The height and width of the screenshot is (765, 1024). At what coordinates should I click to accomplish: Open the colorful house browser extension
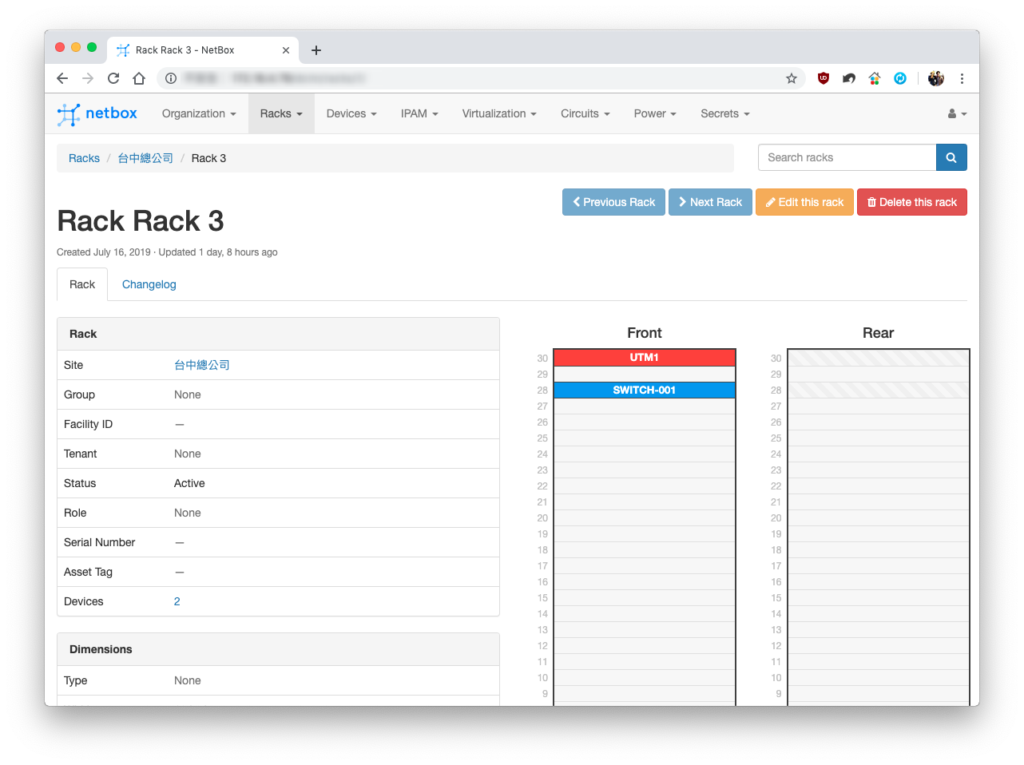click(874, 78)
